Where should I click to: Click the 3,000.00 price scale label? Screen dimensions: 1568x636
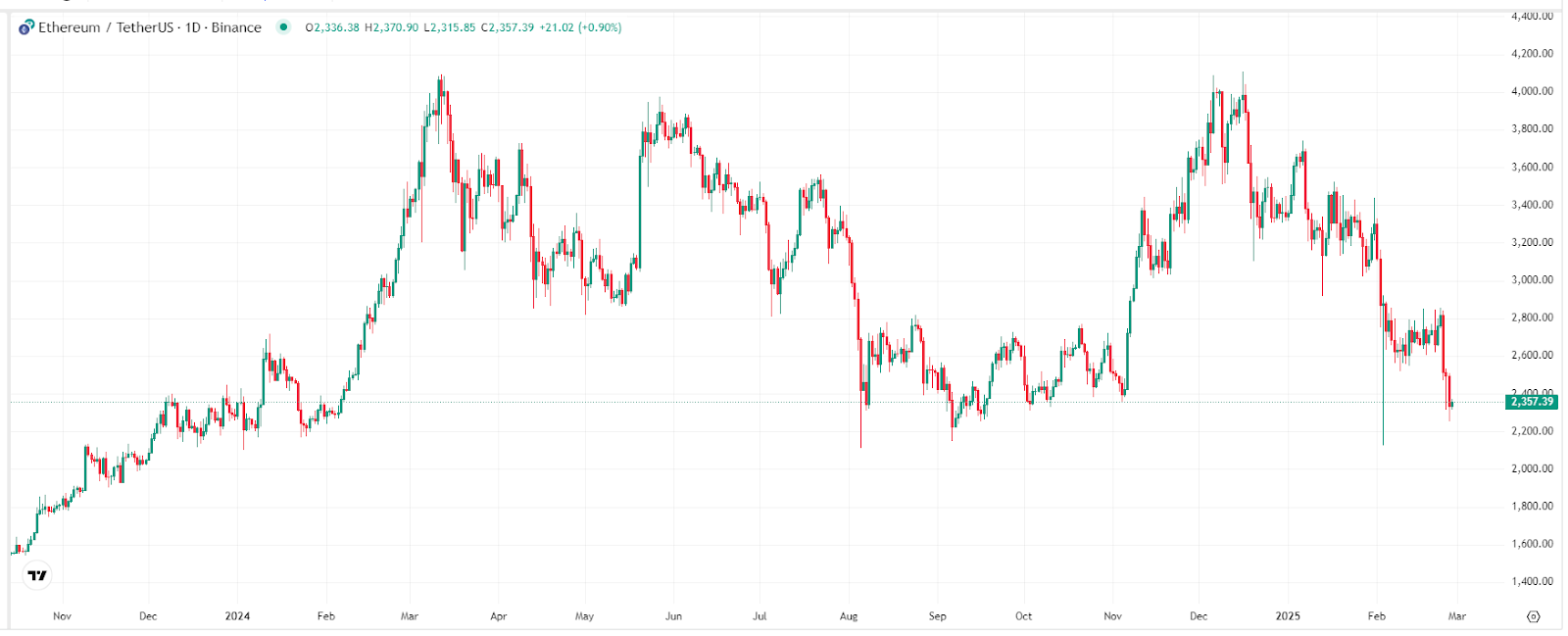click(x=1532, y=280)
